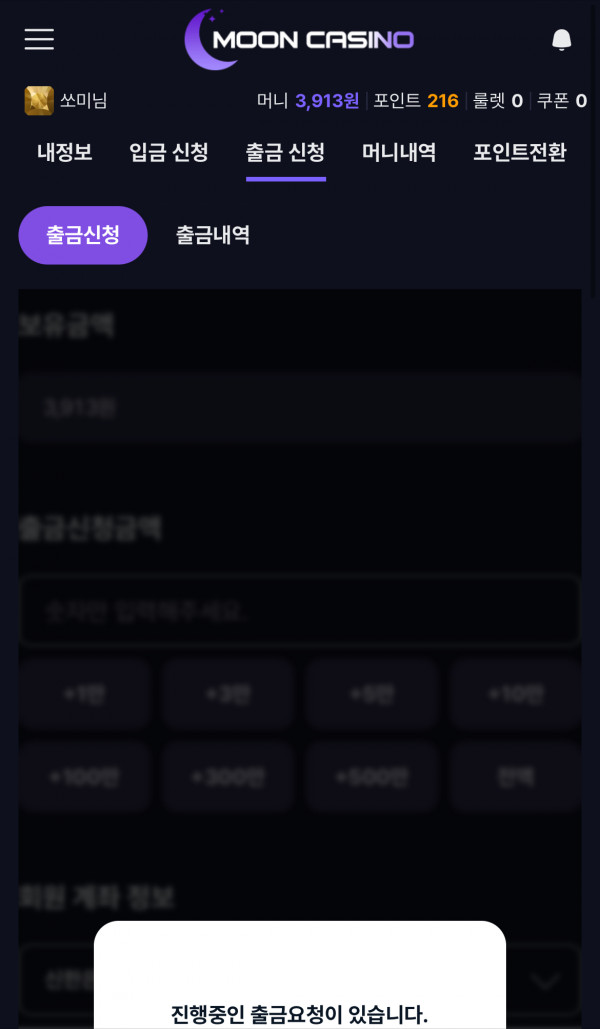The height and width of the screenshot is (1029, 600).
Task: Click 전액 to withdraw full balance
Action: pyautogui.click(x=514, y=777)
